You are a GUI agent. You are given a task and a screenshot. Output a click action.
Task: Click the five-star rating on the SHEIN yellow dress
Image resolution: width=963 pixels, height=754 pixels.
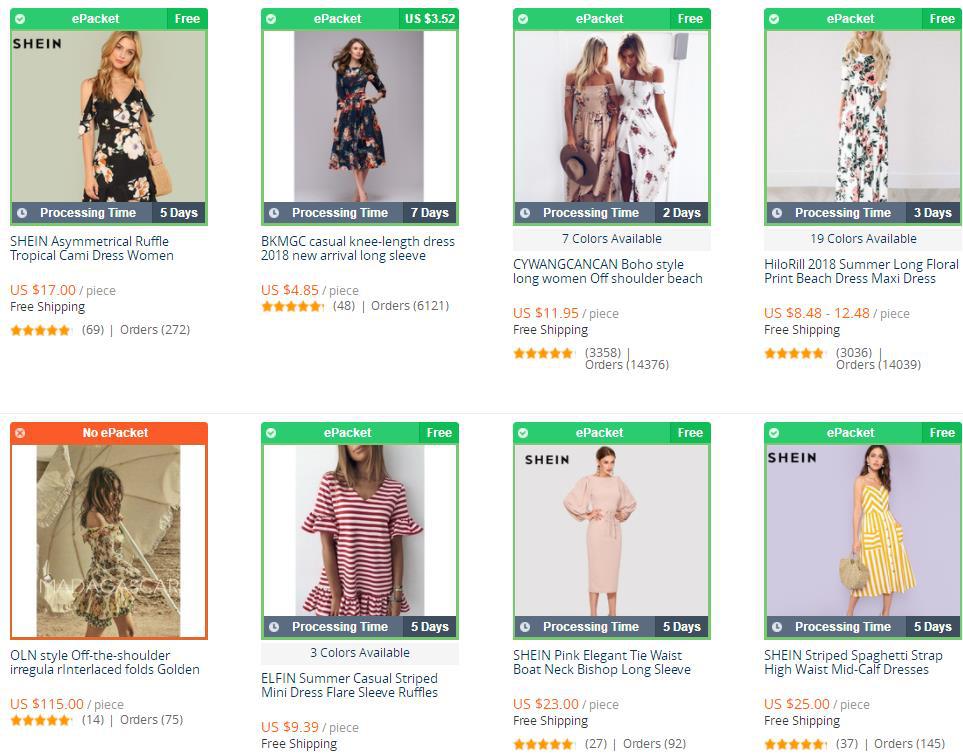[793, 744]
